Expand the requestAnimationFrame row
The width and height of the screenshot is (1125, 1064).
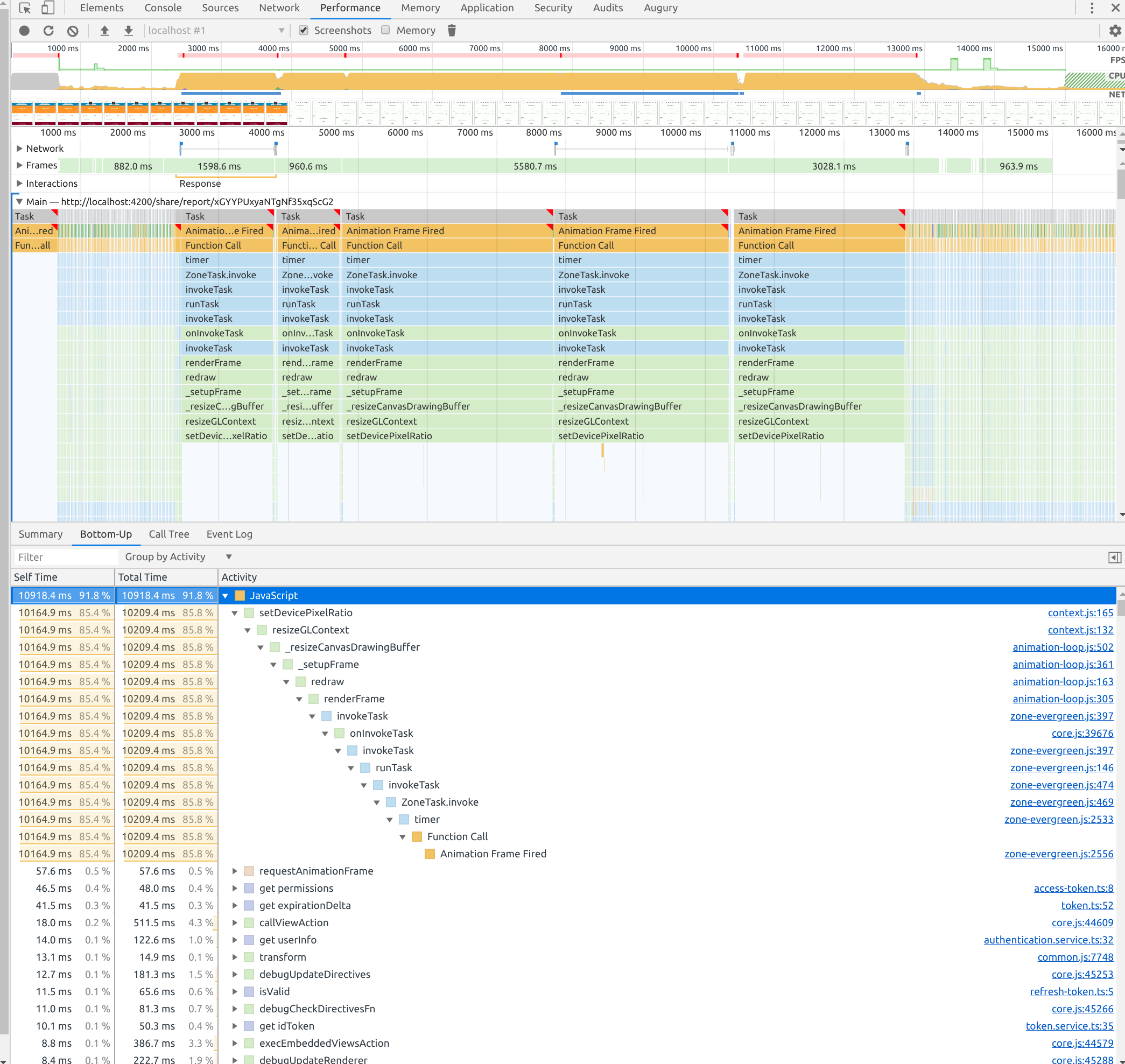234,871
